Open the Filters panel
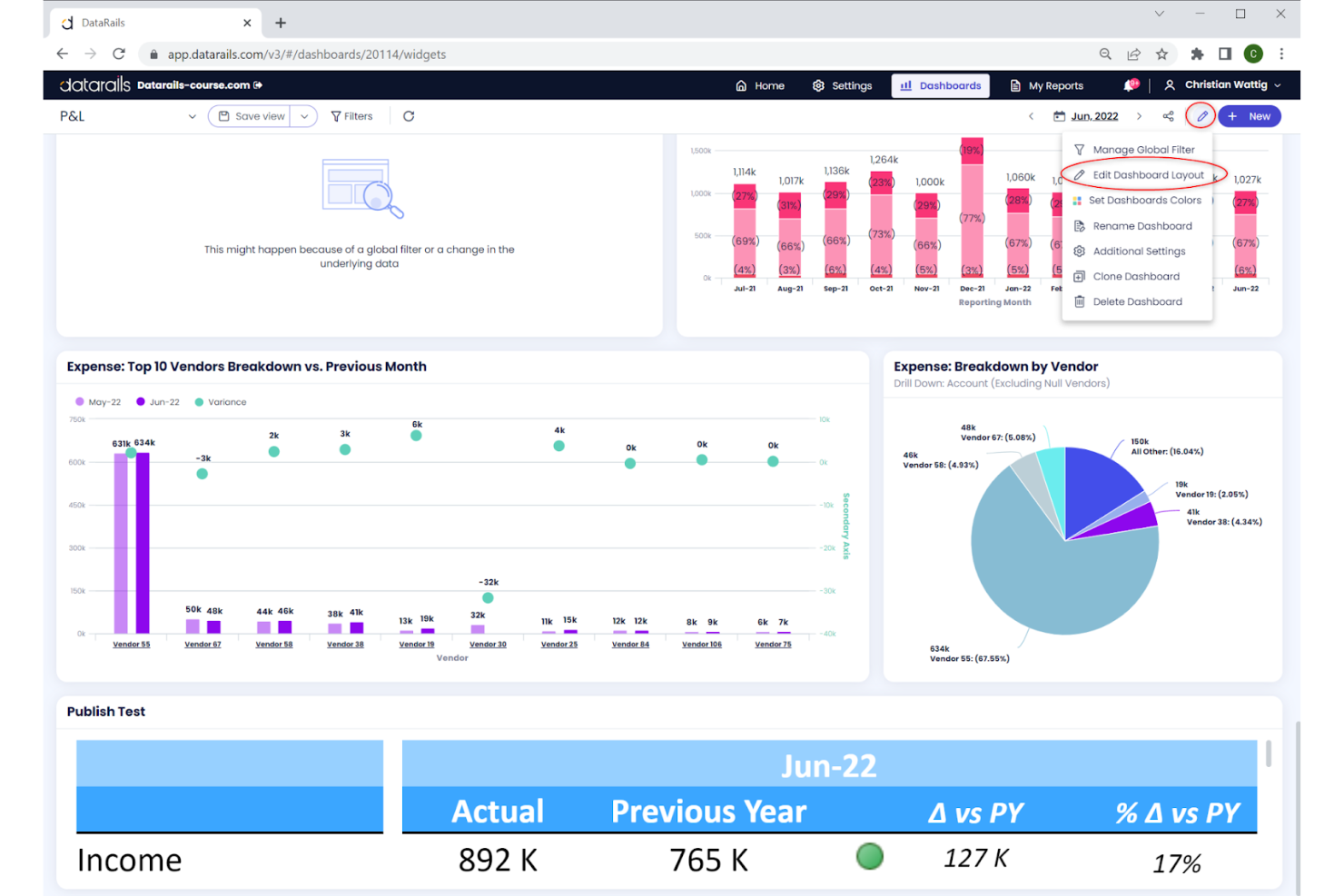Image resolution: width=1344 pixels, height=896 pixels. click(352, 115)
